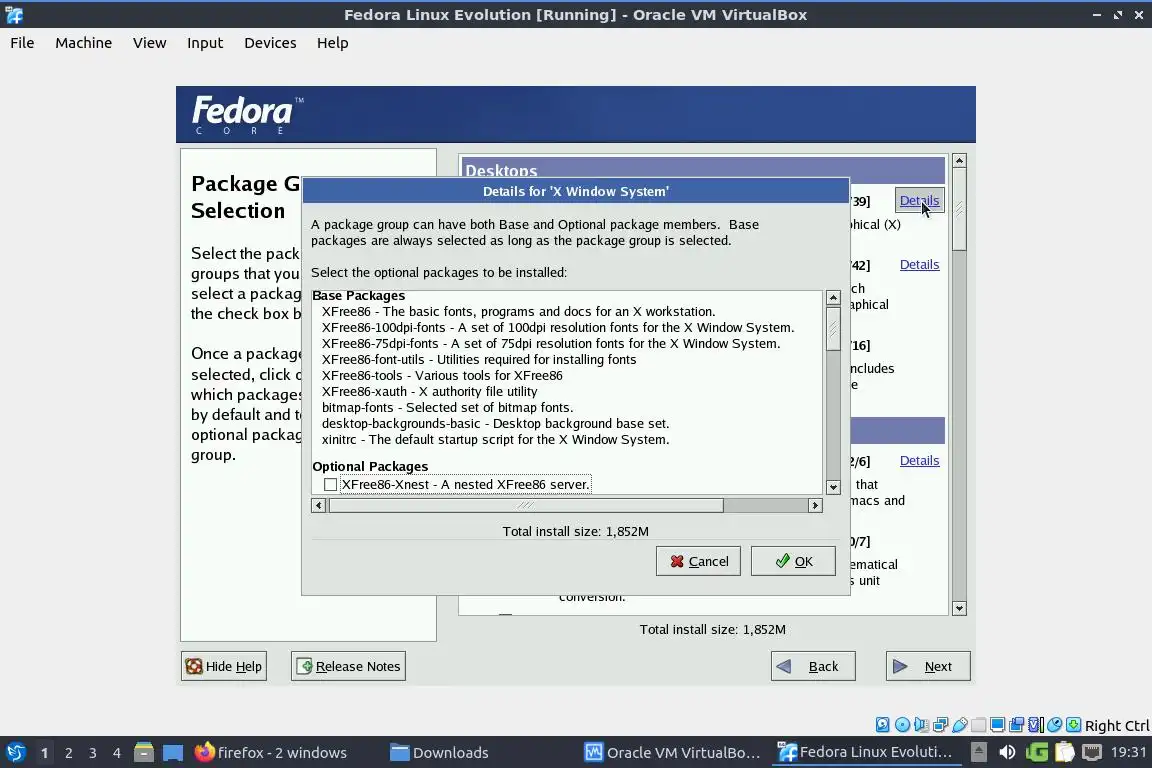1152x768 pixels.
Task: Click the Details link next to [42]
Action: click(919, 264)
